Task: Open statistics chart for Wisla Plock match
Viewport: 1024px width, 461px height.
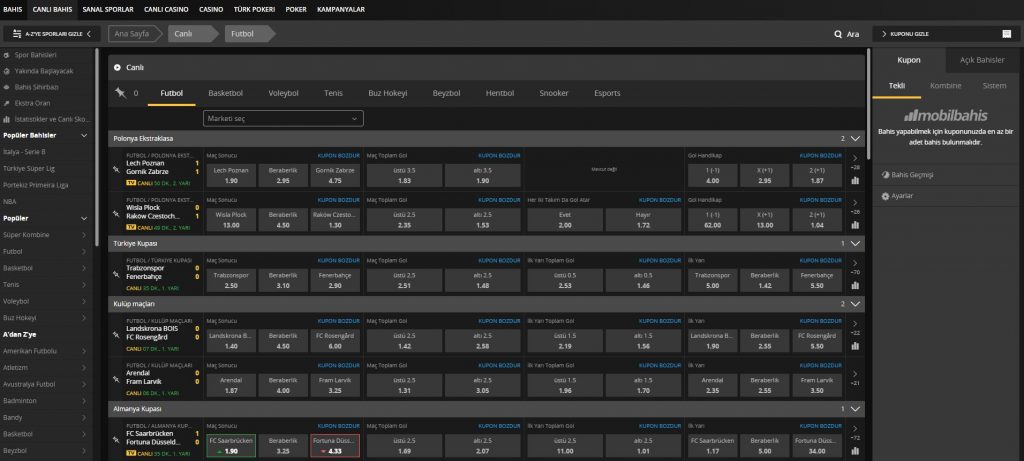Action: pos(855,225)
